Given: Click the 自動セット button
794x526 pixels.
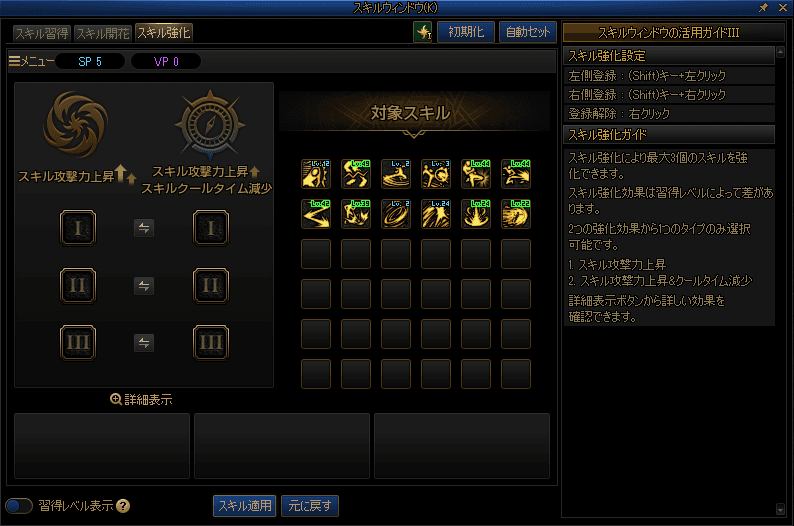Looking at the screenshot, I should coord(528,32).
